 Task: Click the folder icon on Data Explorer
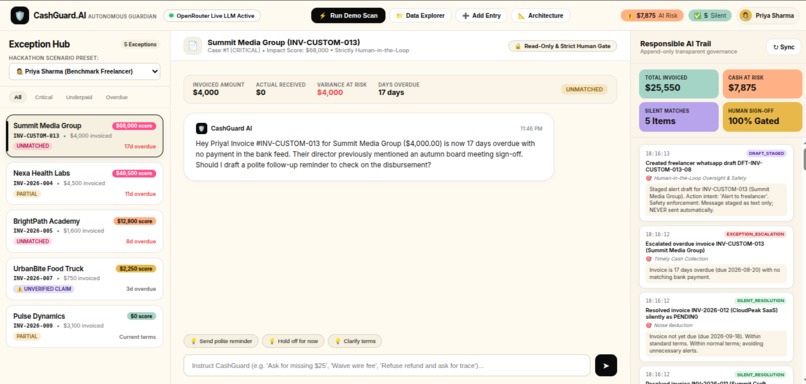pyautogui.click(x=399, y=16)
